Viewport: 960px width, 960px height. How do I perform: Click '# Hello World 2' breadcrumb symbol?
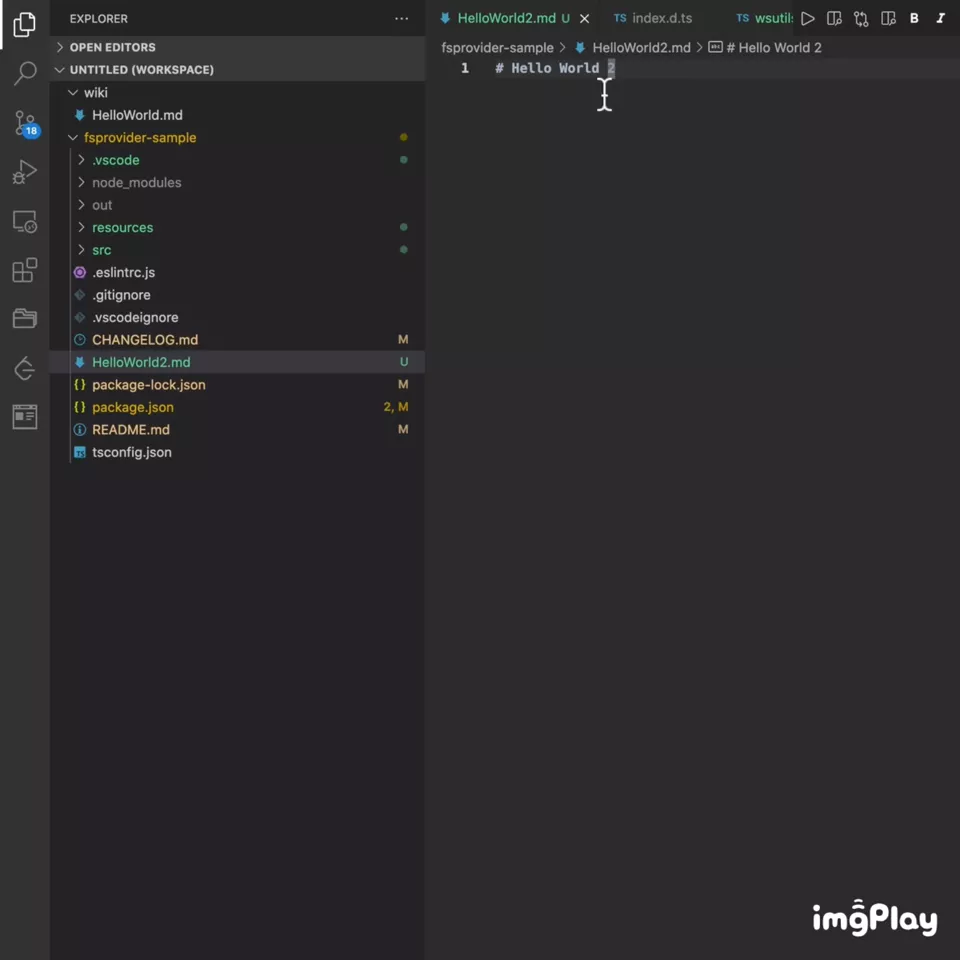765,48
